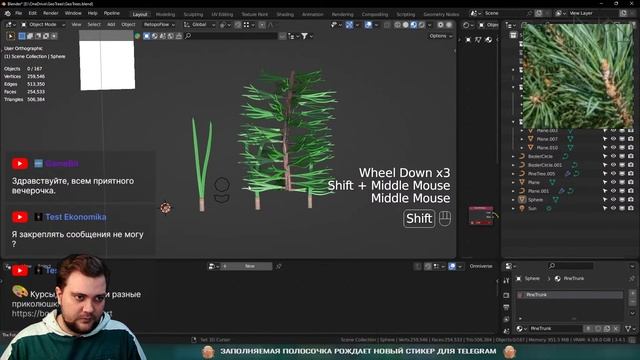Switch to solid shading mode
Image resolution: width=640 pixels, height=360 pixels.
click(405, 25)
